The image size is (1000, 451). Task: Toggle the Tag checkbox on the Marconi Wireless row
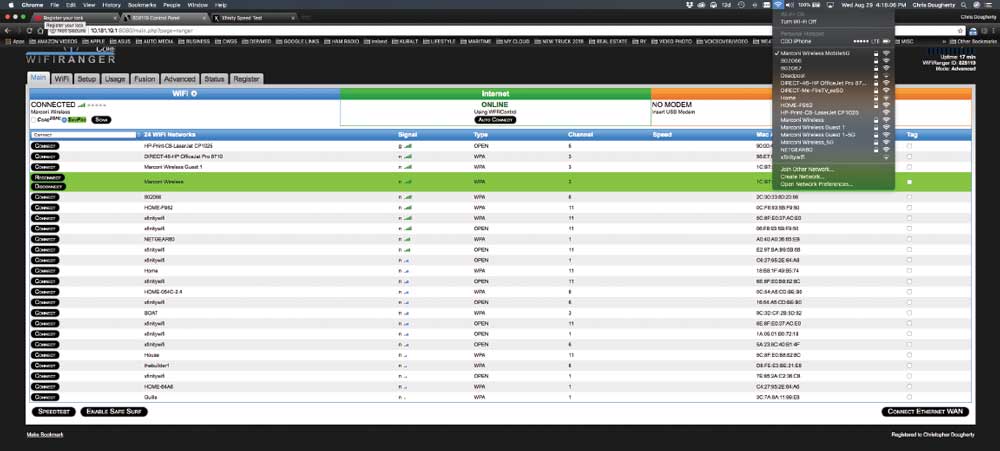click(x=909, y=182)
